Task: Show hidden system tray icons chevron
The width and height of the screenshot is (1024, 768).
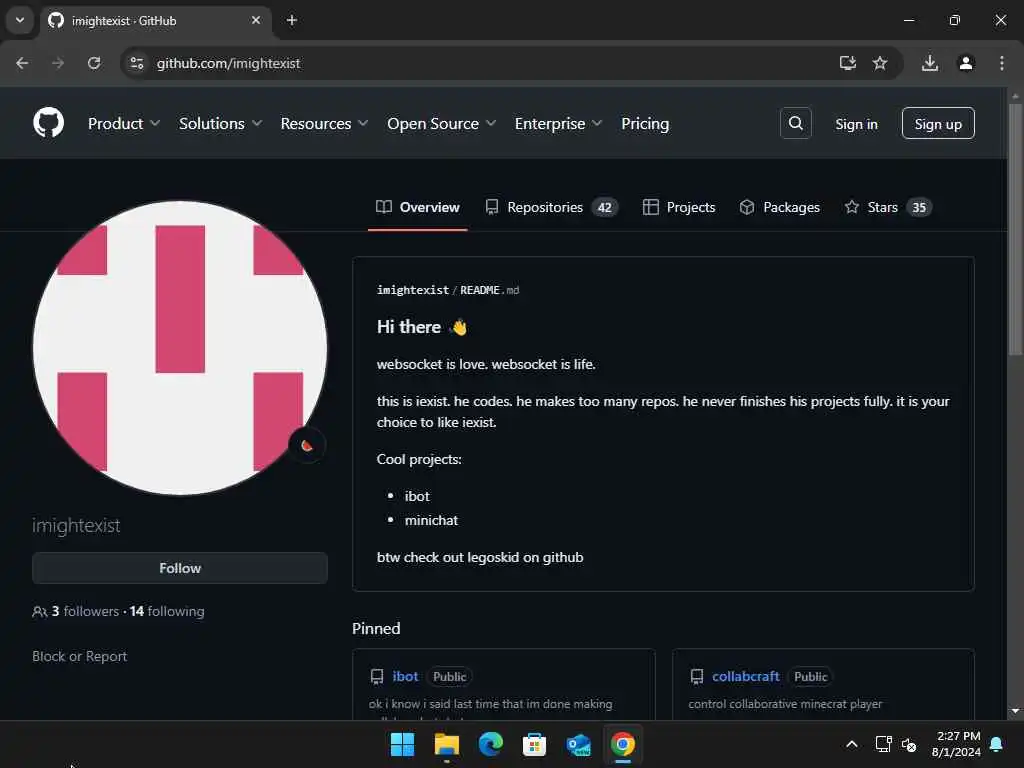Action: (x=852, y=744)
